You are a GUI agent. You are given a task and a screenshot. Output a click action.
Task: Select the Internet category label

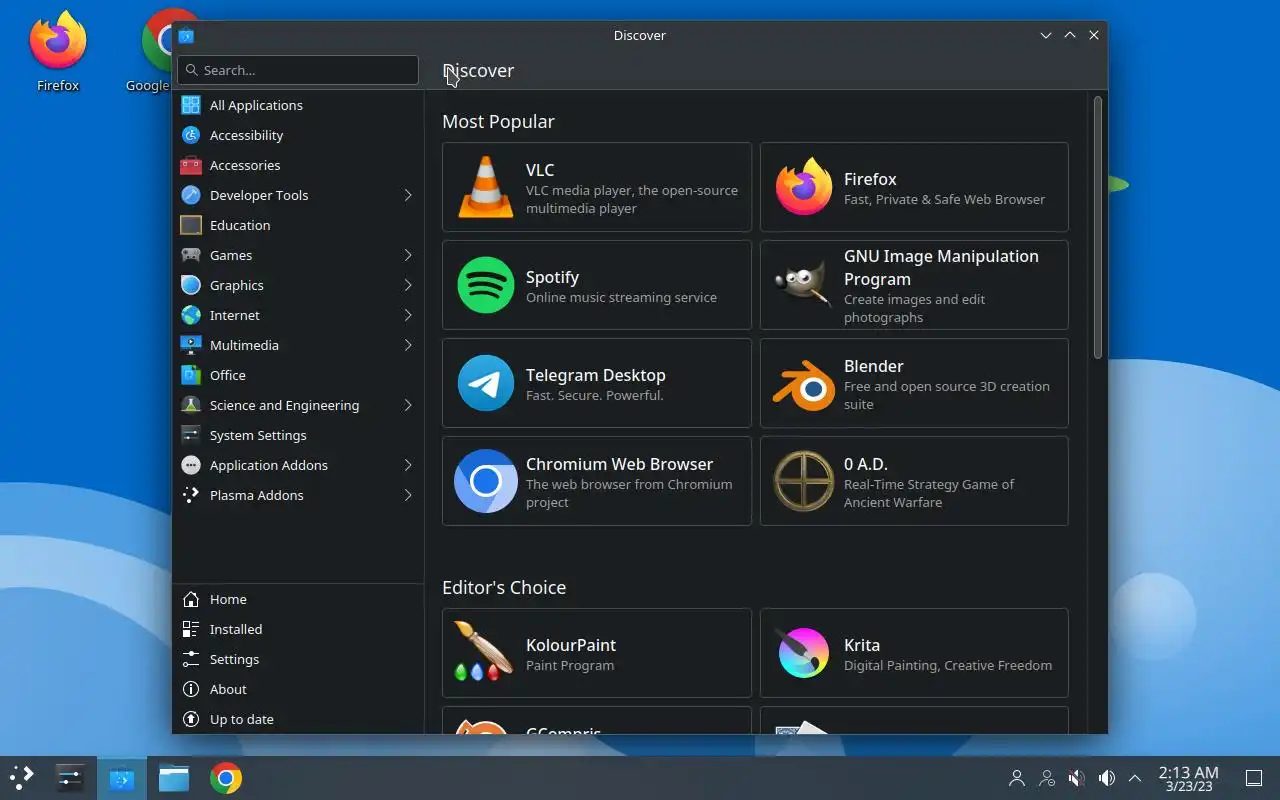pyautogui.click(x=235, y=315)
